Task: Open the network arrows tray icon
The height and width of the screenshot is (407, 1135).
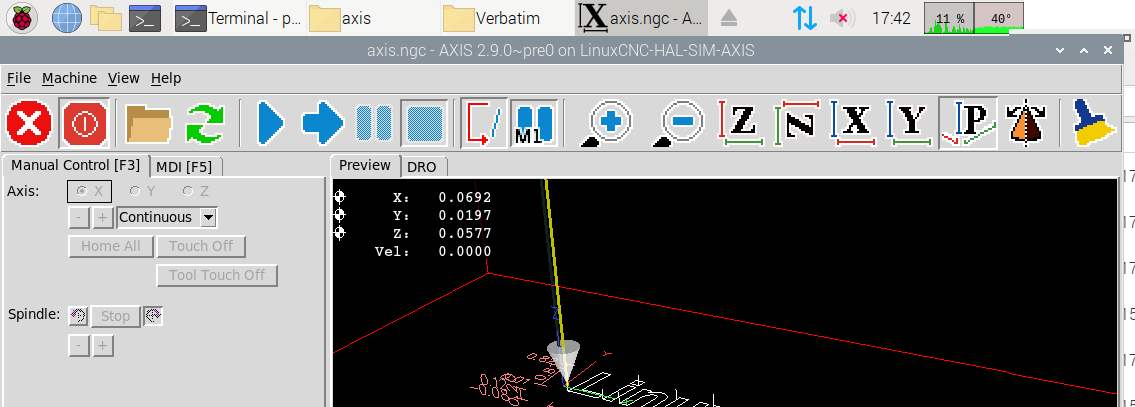Action: 805,18
